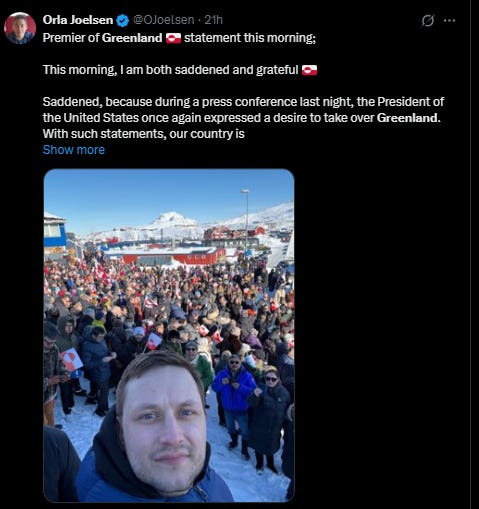The width and height of the screenshot is (479, 509).
Task: Click the line 'I am both saddened and grateful'
Action: [x=209, y=70]
